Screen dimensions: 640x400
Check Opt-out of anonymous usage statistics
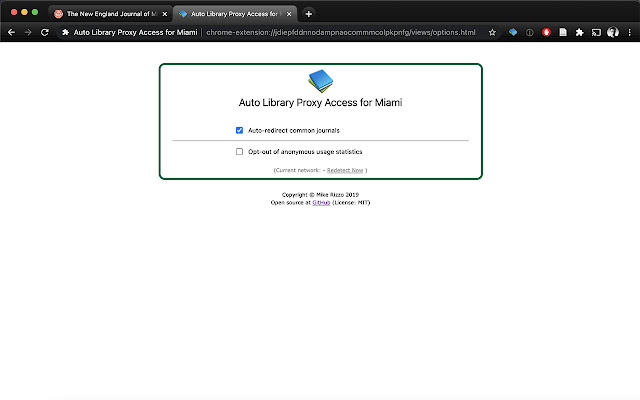(239, 151)
